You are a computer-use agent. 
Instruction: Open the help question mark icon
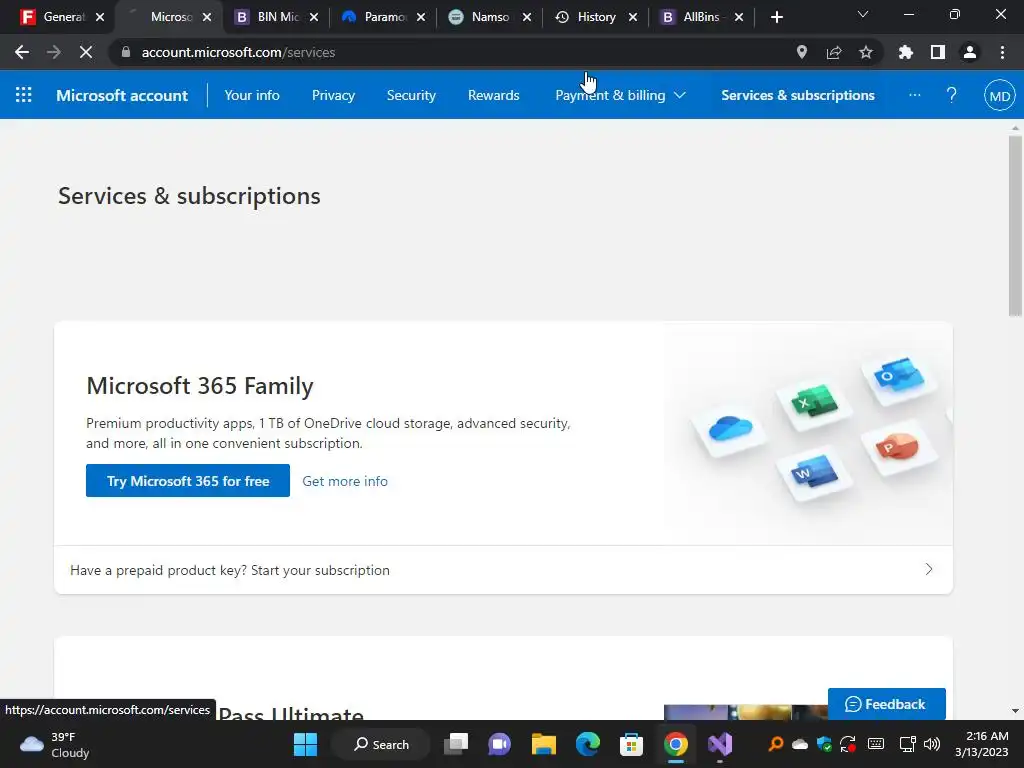[952, 95]
